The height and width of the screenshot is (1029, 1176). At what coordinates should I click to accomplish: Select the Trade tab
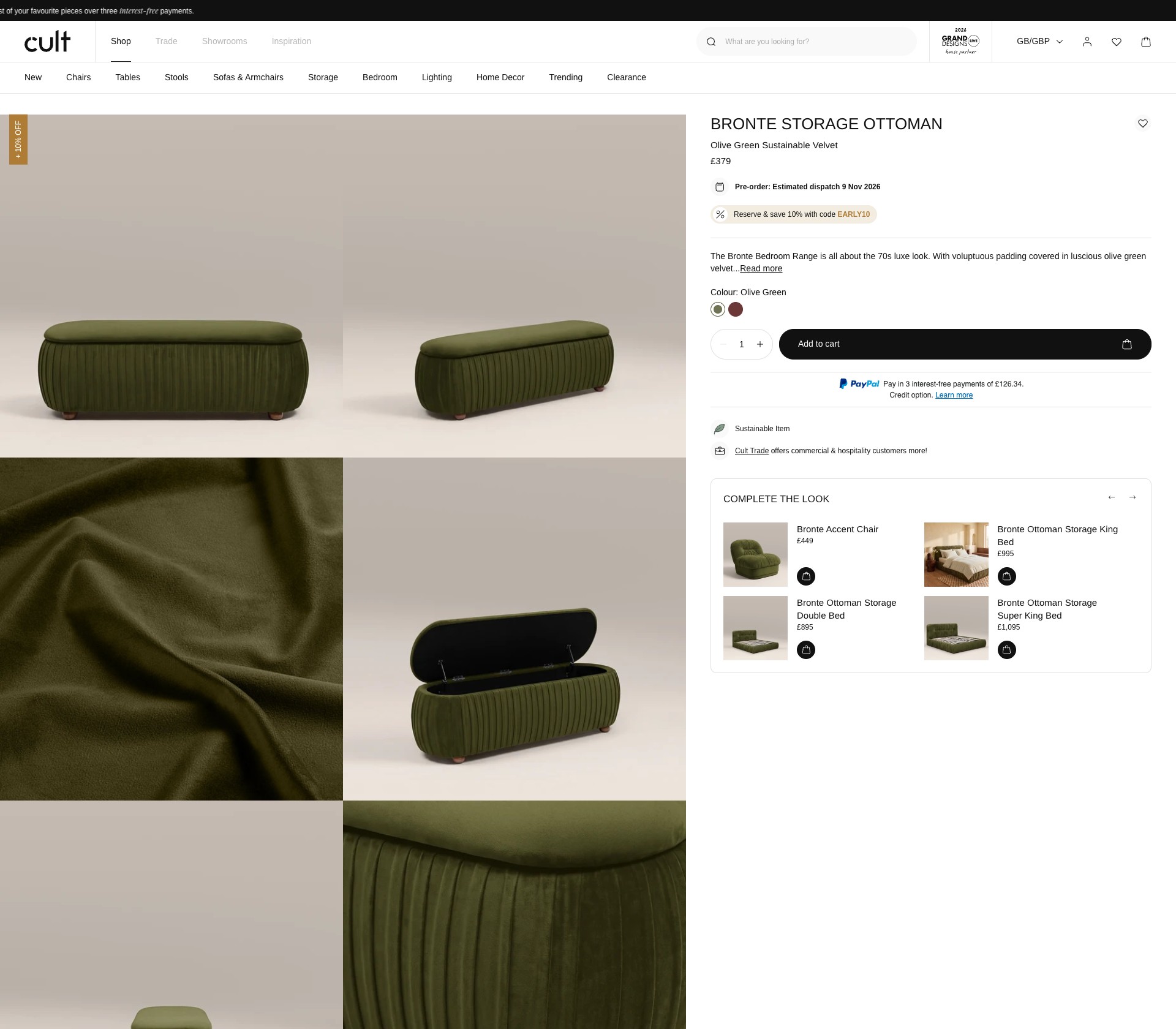pos(166,41)
